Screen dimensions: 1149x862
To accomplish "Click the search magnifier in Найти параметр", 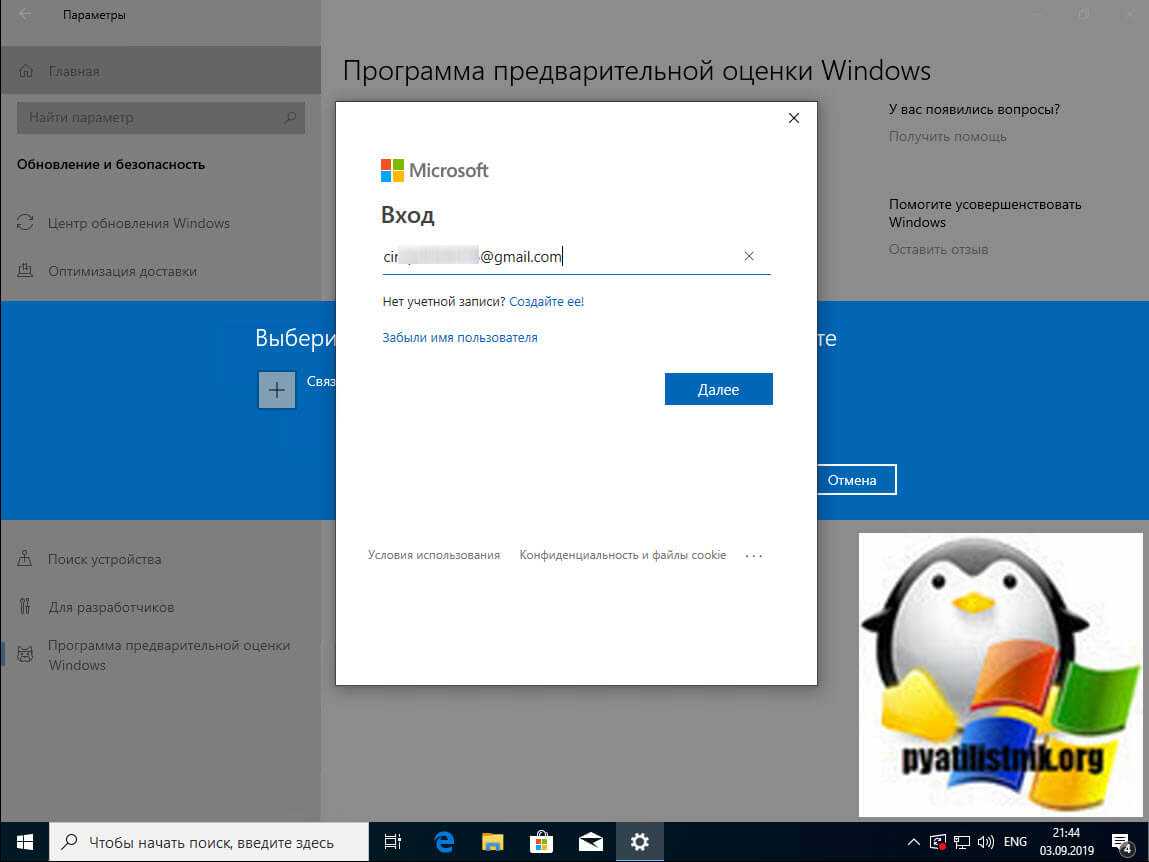I will pos(290,117).
